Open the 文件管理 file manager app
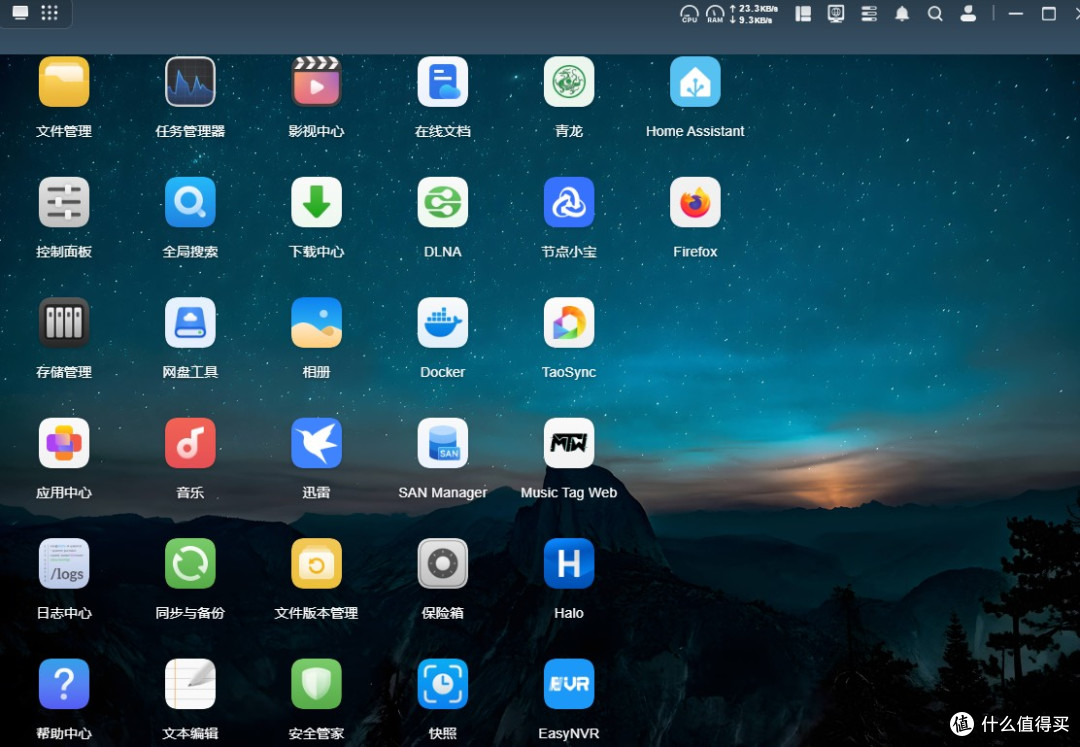This screenshot has width=1080, height=747. [x=64, y=82]
